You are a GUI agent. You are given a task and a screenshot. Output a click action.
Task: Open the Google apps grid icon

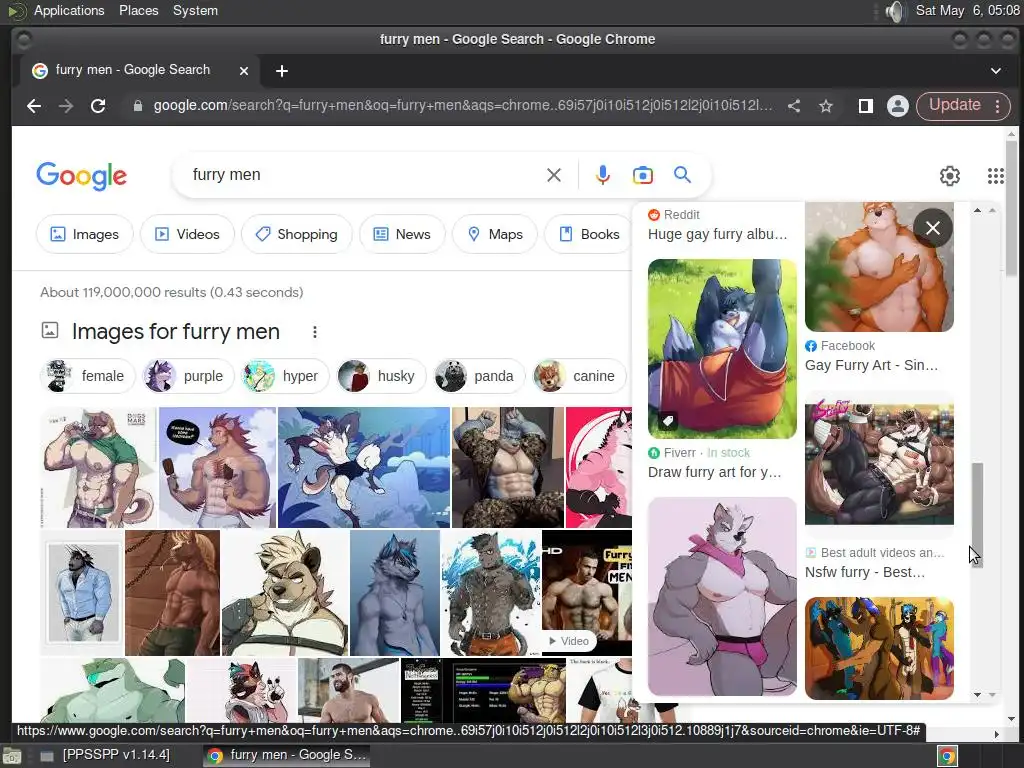(996, 176)
